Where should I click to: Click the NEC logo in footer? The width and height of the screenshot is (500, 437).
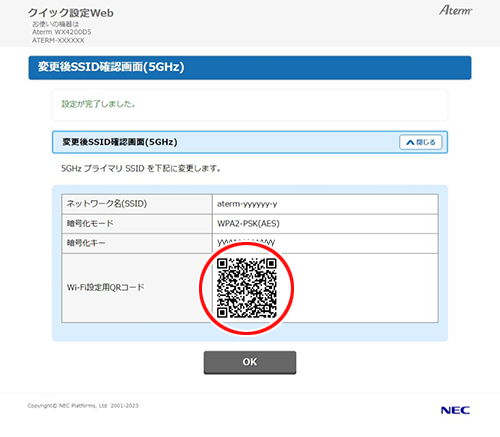point(455,410)
